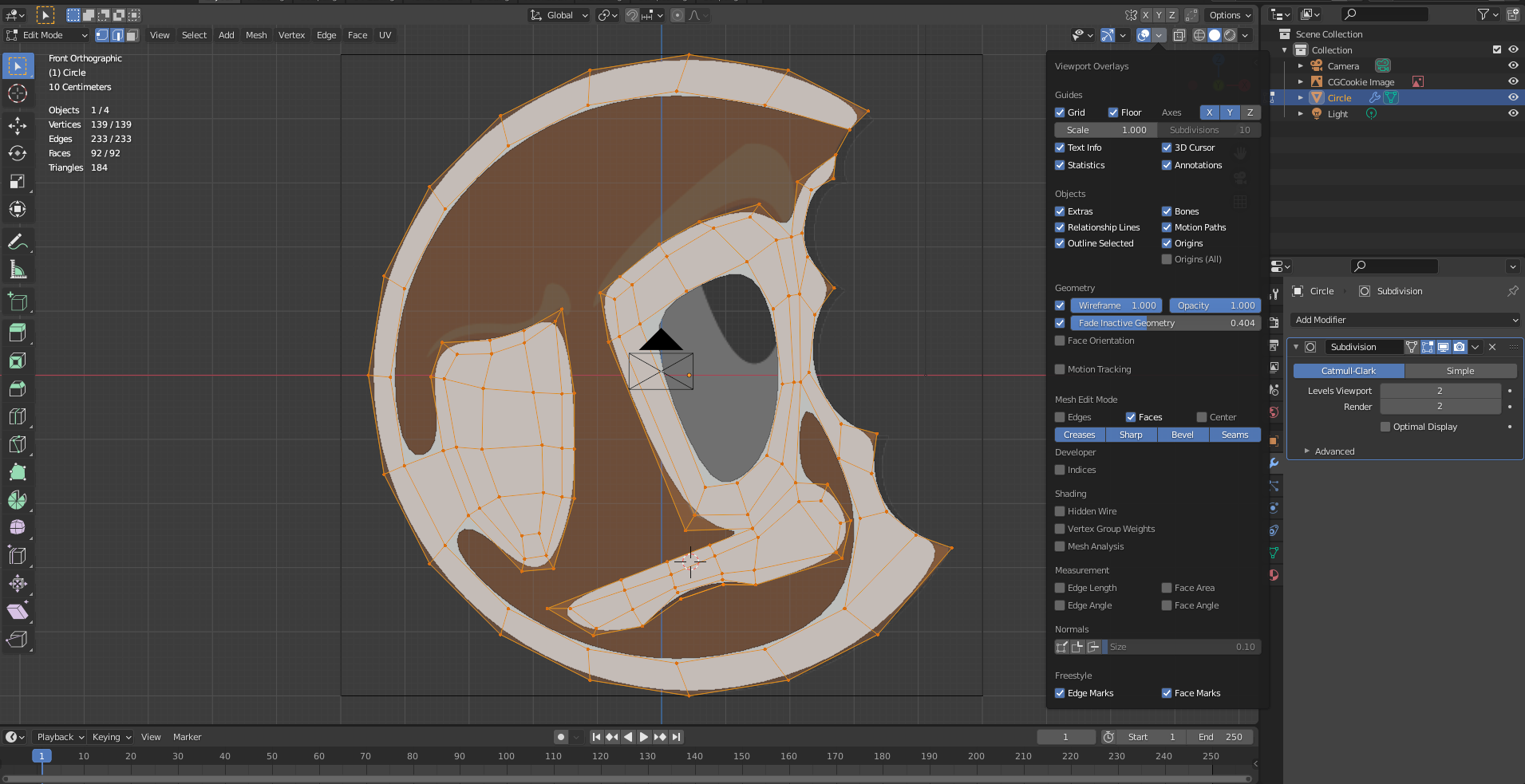The image size is (1525, 784).
Task: Switch the subdivision algorithm to Simple
Action: tap(1460, 371)
